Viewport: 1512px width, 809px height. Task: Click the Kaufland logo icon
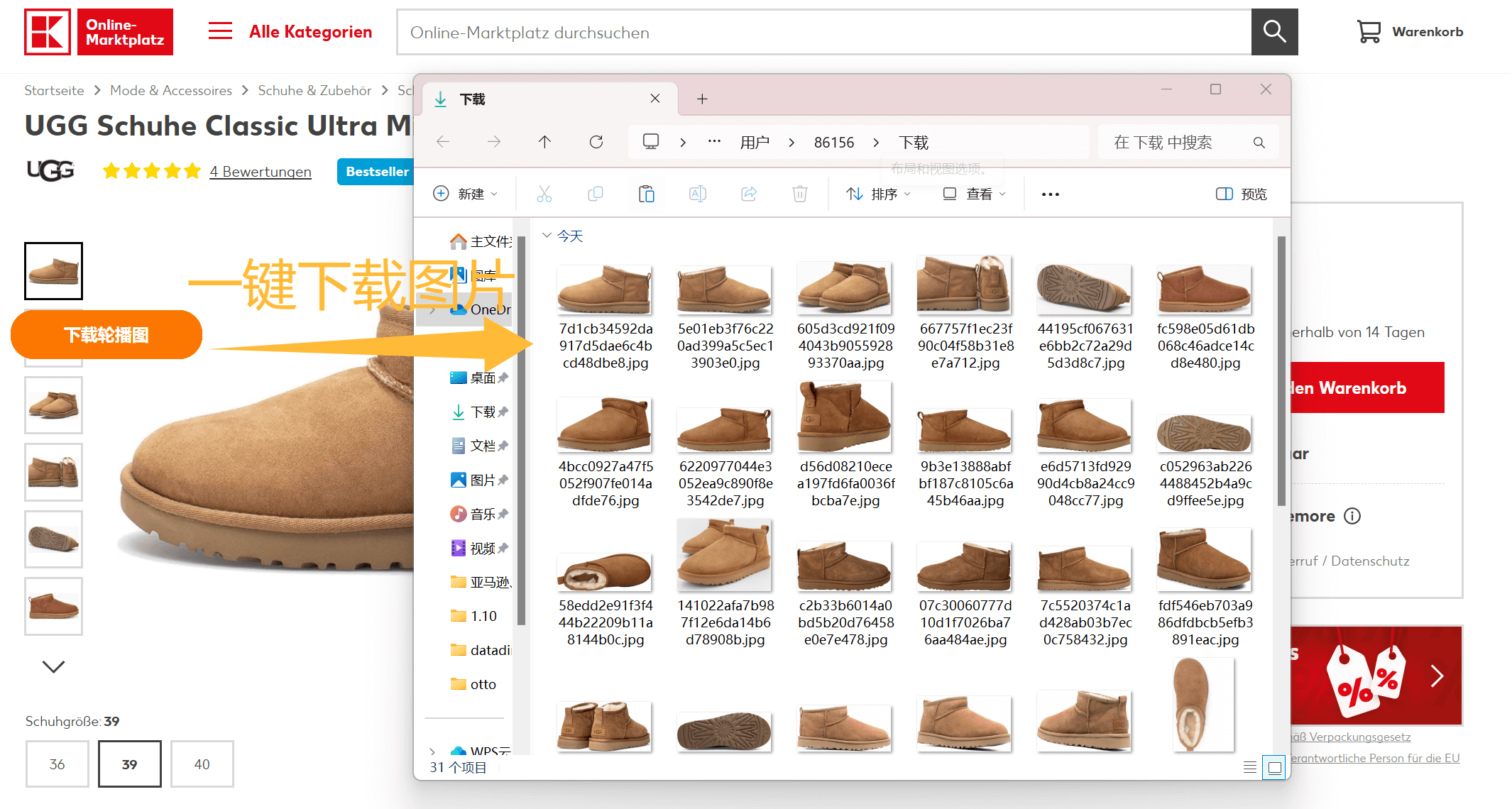pyautogui.click(x=48, y=32)
